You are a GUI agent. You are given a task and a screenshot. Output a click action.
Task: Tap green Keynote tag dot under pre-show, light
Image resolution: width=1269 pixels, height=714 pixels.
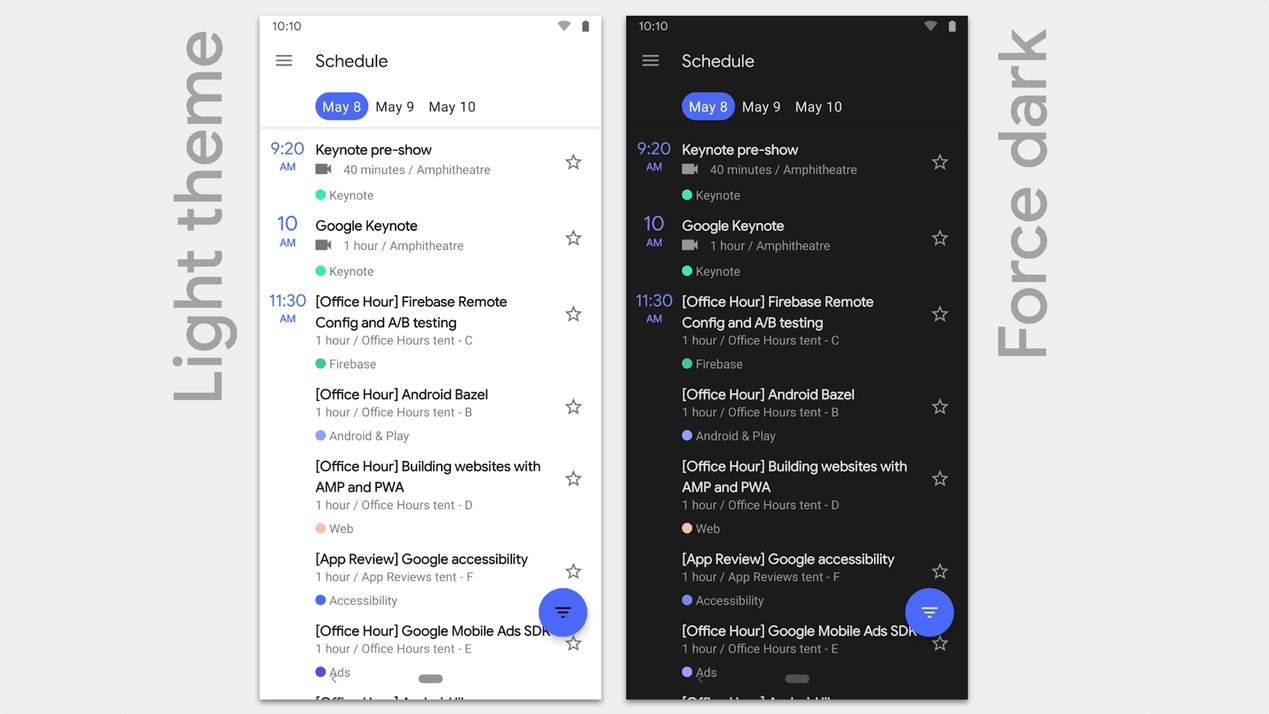coord(320,195)
